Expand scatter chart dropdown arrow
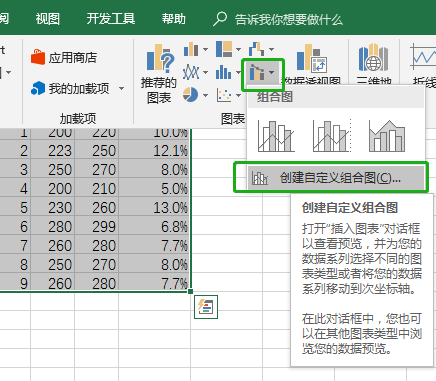 point(238,96)
